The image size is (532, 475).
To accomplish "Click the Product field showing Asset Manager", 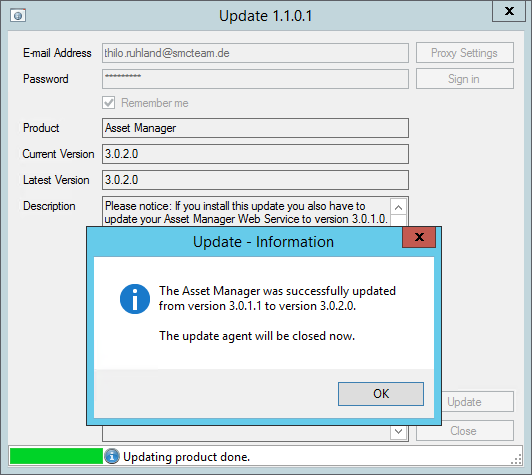I will point(255,128).
